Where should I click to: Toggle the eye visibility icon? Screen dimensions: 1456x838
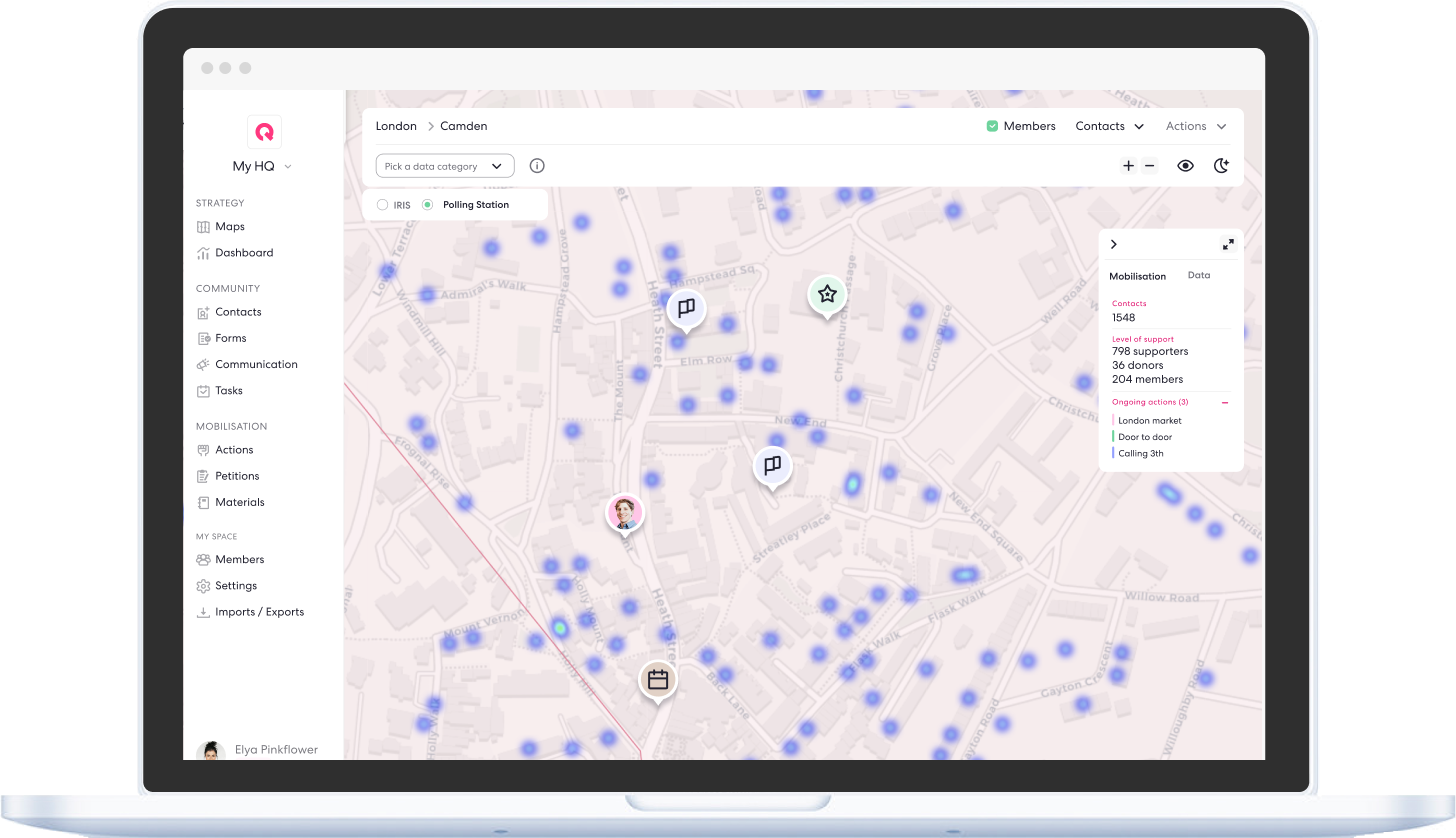pyautogui.click(x=1185, y=166)
